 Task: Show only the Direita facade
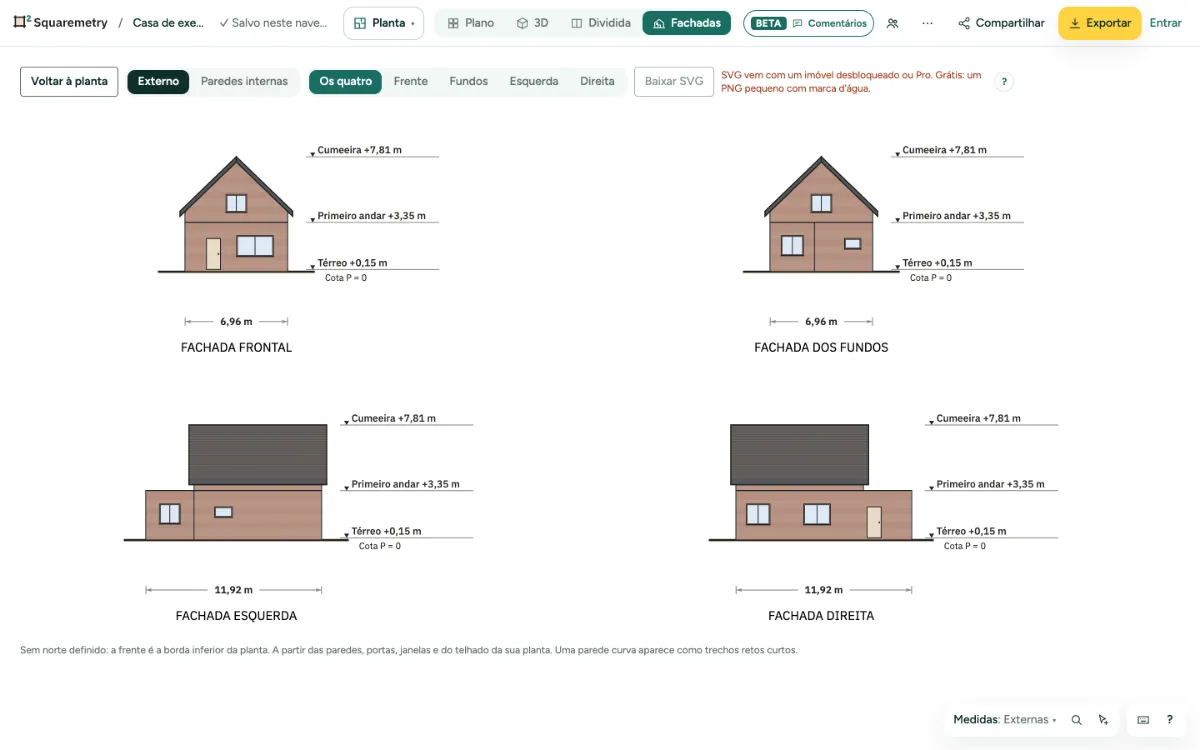pos(597,82)
